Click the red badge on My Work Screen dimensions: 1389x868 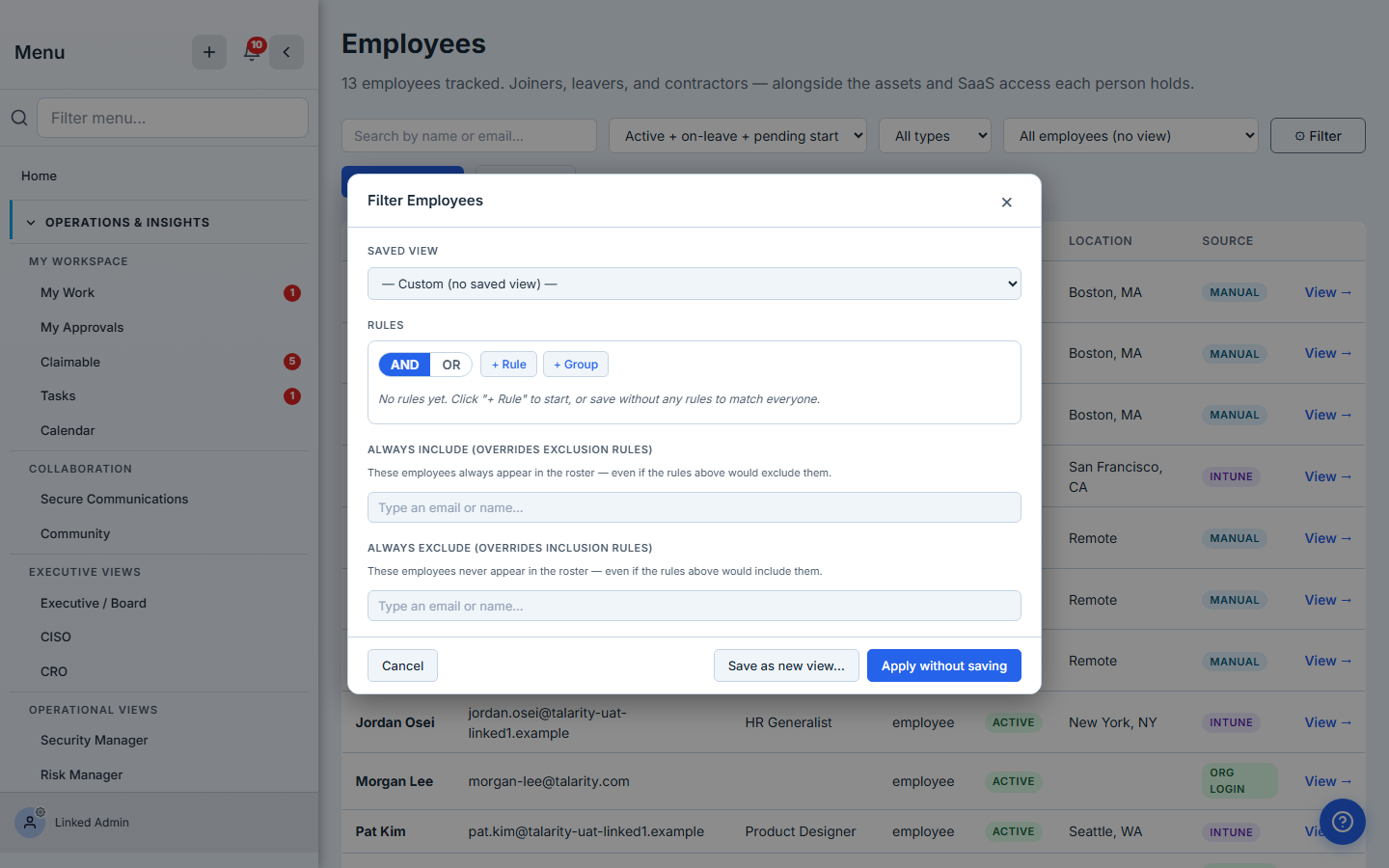coord(292,292)
